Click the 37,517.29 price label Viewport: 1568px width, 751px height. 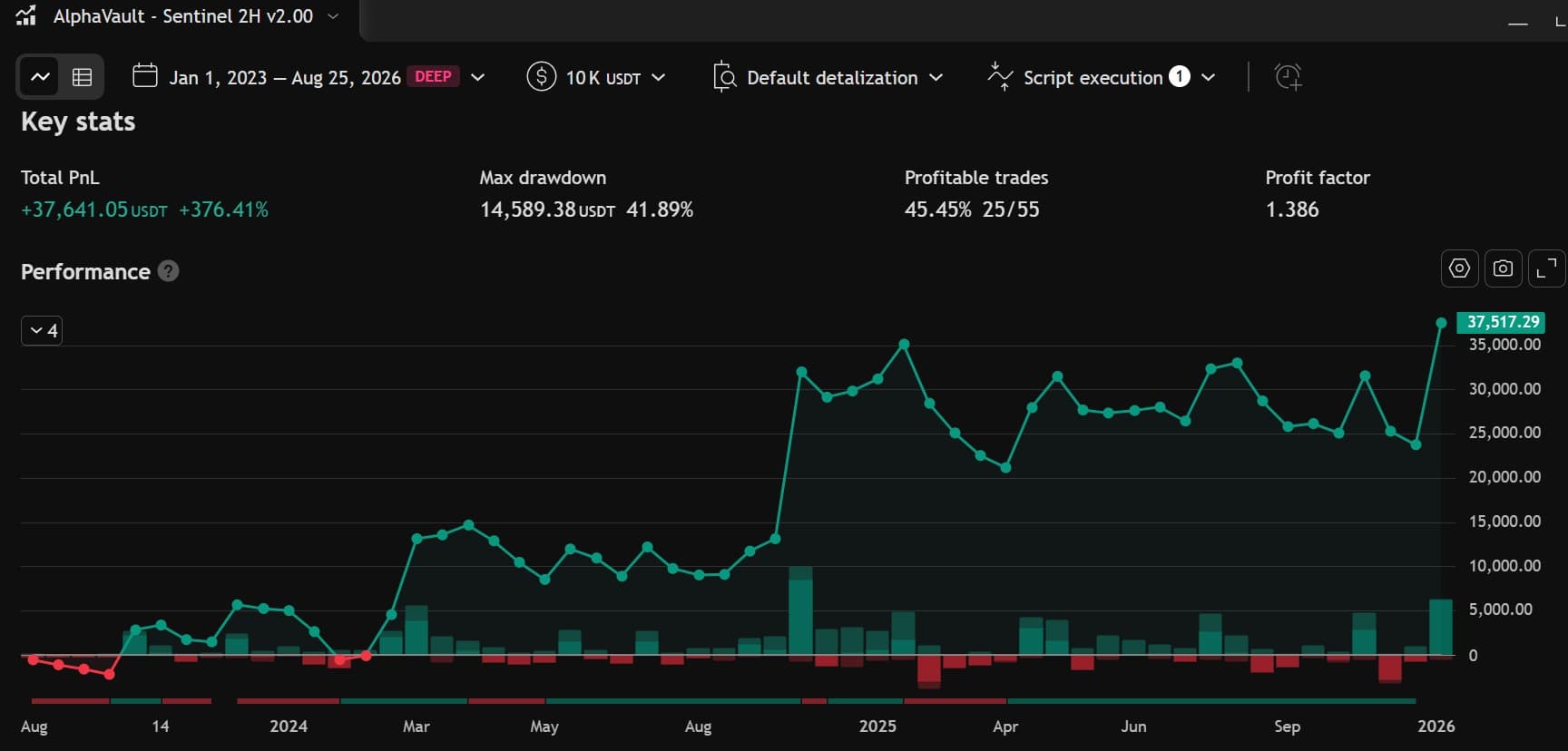pyautogui.click(x=1501, y=322)
